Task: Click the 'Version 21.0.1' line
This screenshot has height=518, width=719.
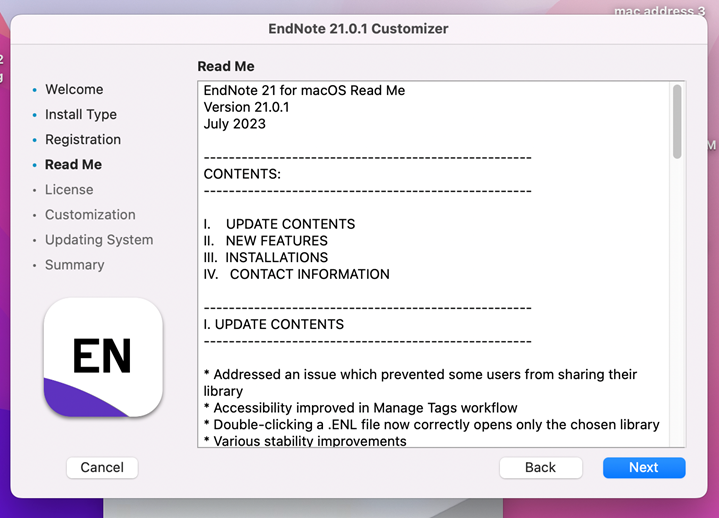Action: coord(246,107)
